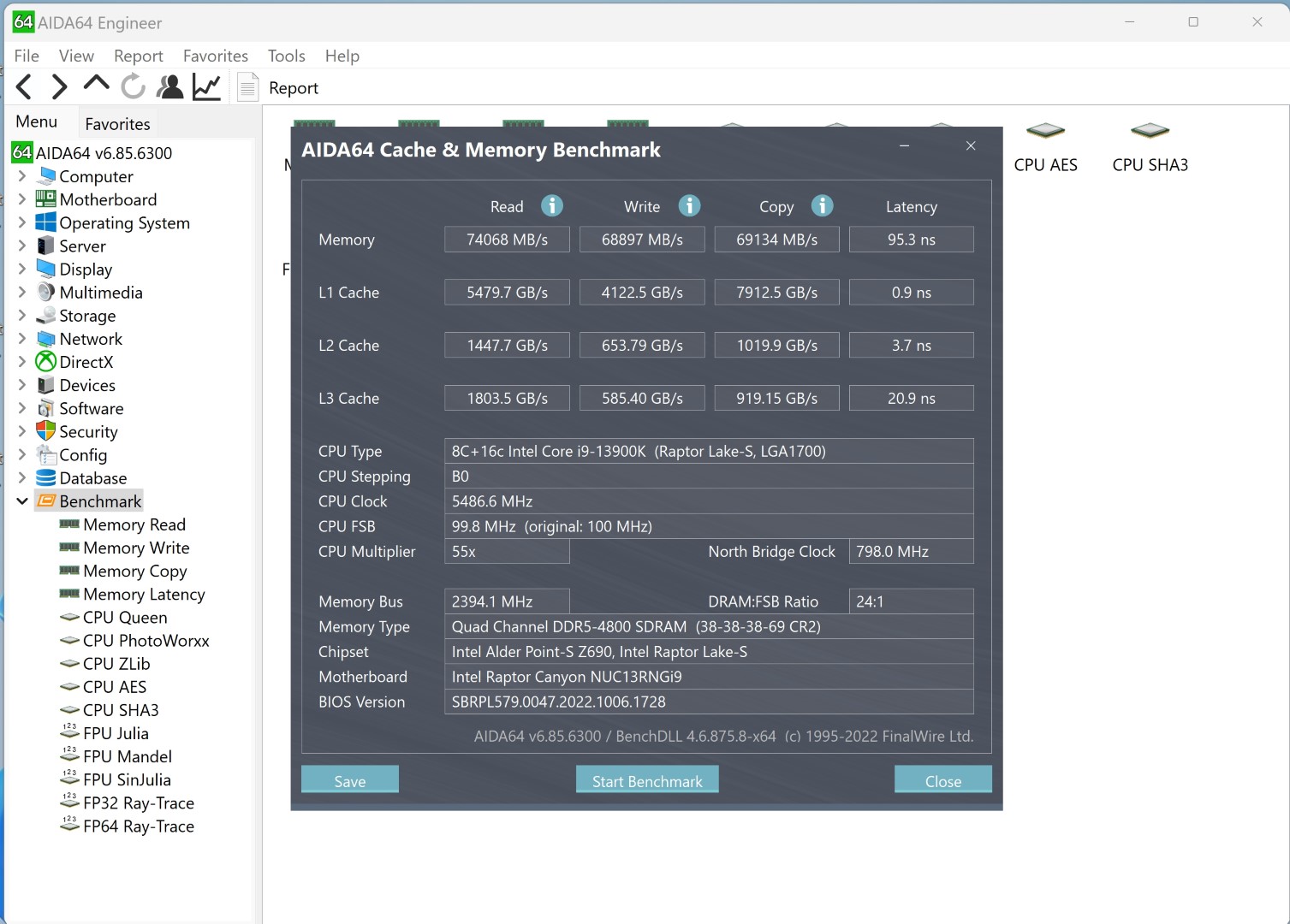Expand the Software tree node
This screenshot has height=924, width=1290.
point(22,408)
